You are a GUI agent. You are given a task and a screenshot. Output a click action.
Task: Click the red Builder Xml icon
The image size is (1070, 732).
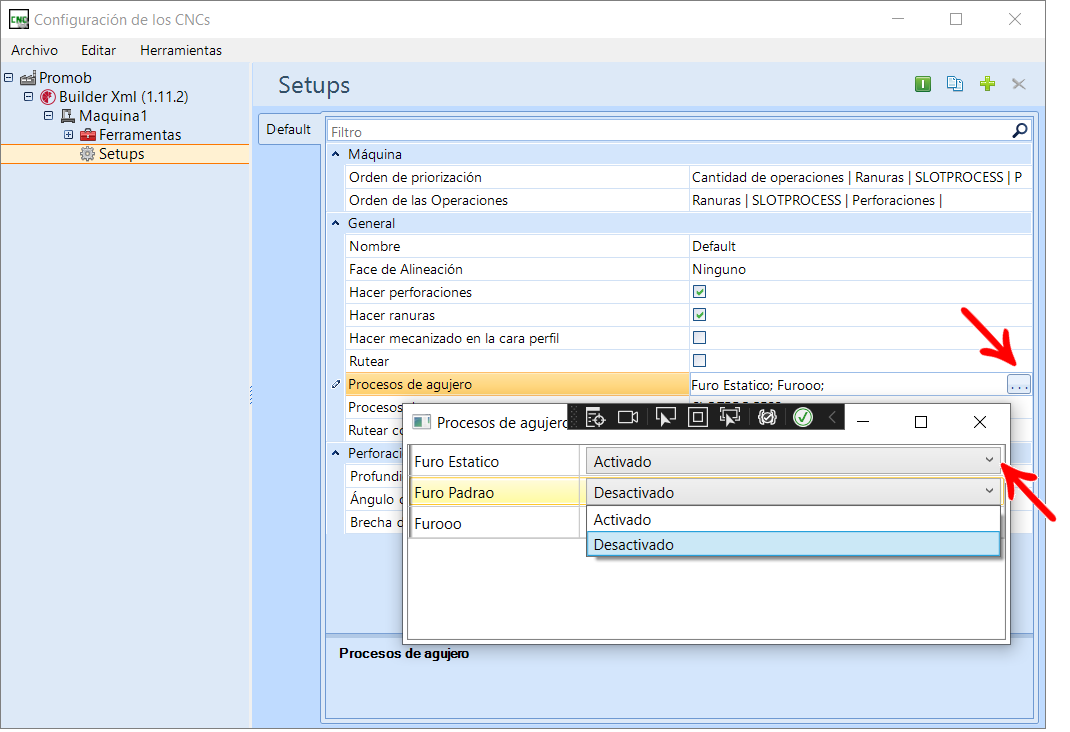click(48, 97)
